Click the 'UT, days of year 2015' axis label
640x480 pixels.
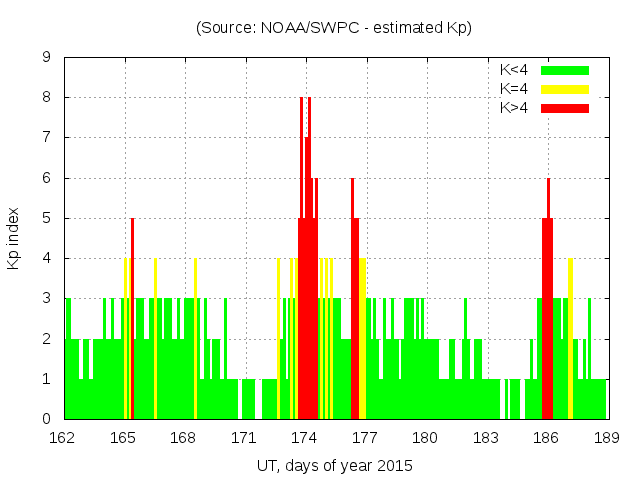(334, 465)
